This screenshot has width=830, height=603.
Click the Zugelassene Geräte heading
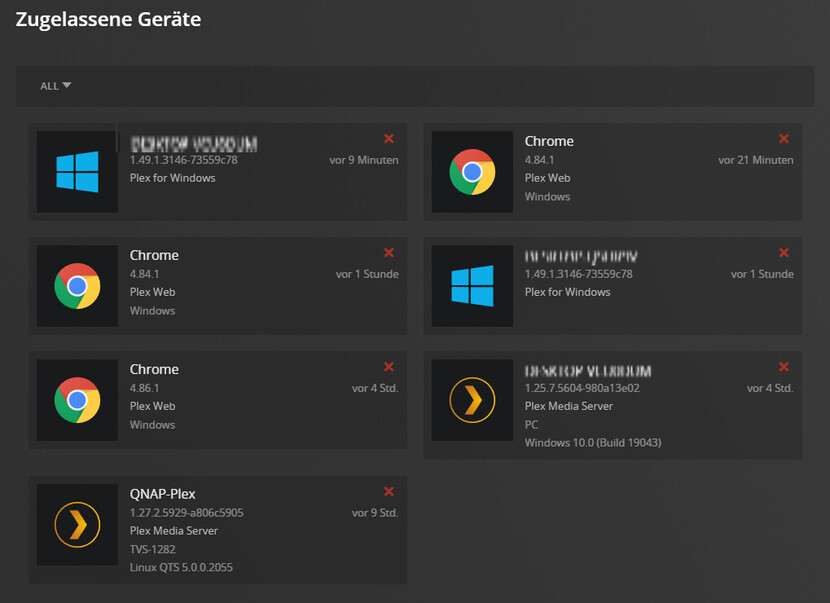109,20
